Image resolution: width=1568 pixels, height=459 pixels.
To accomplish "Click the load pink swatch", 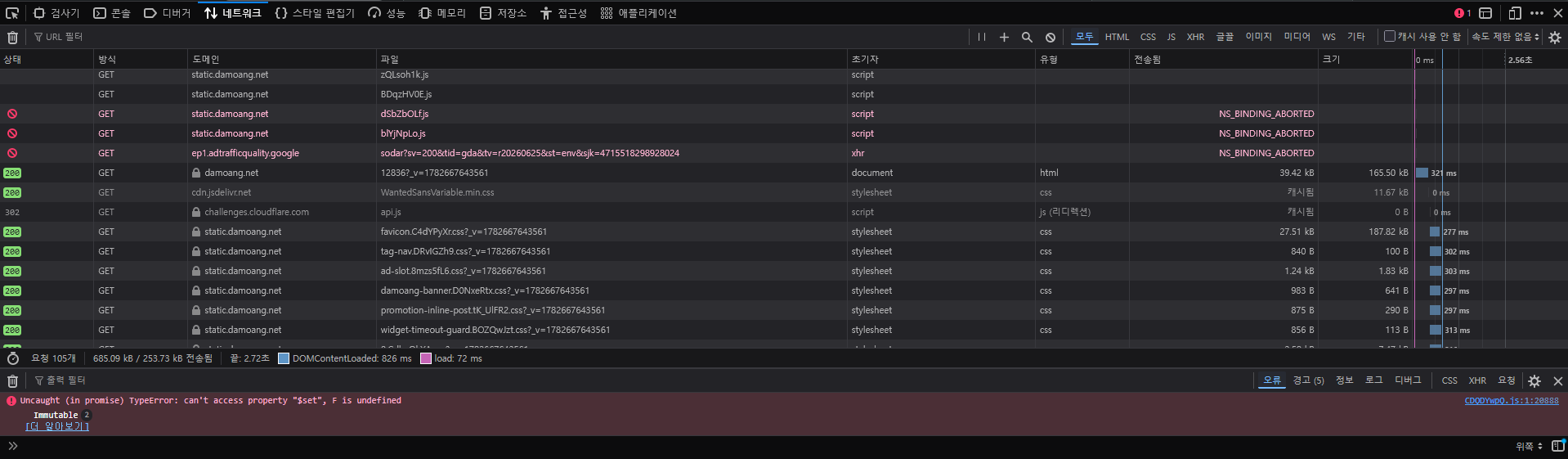I will click(x=425, y=358).
